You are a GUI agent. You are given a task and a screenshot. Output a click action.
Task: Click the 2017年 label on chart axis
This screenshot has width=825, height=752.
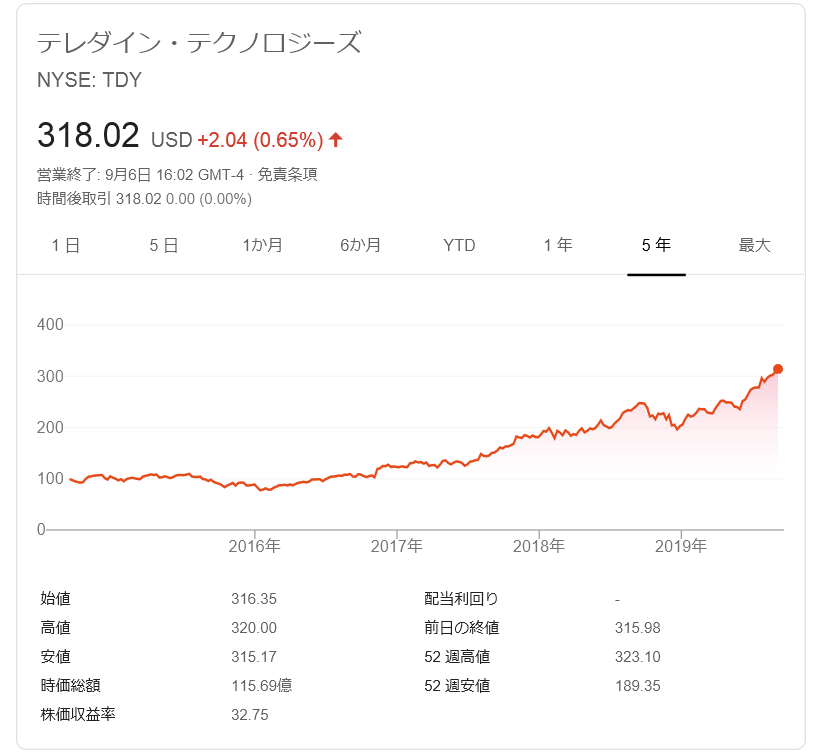coord(397,546)
